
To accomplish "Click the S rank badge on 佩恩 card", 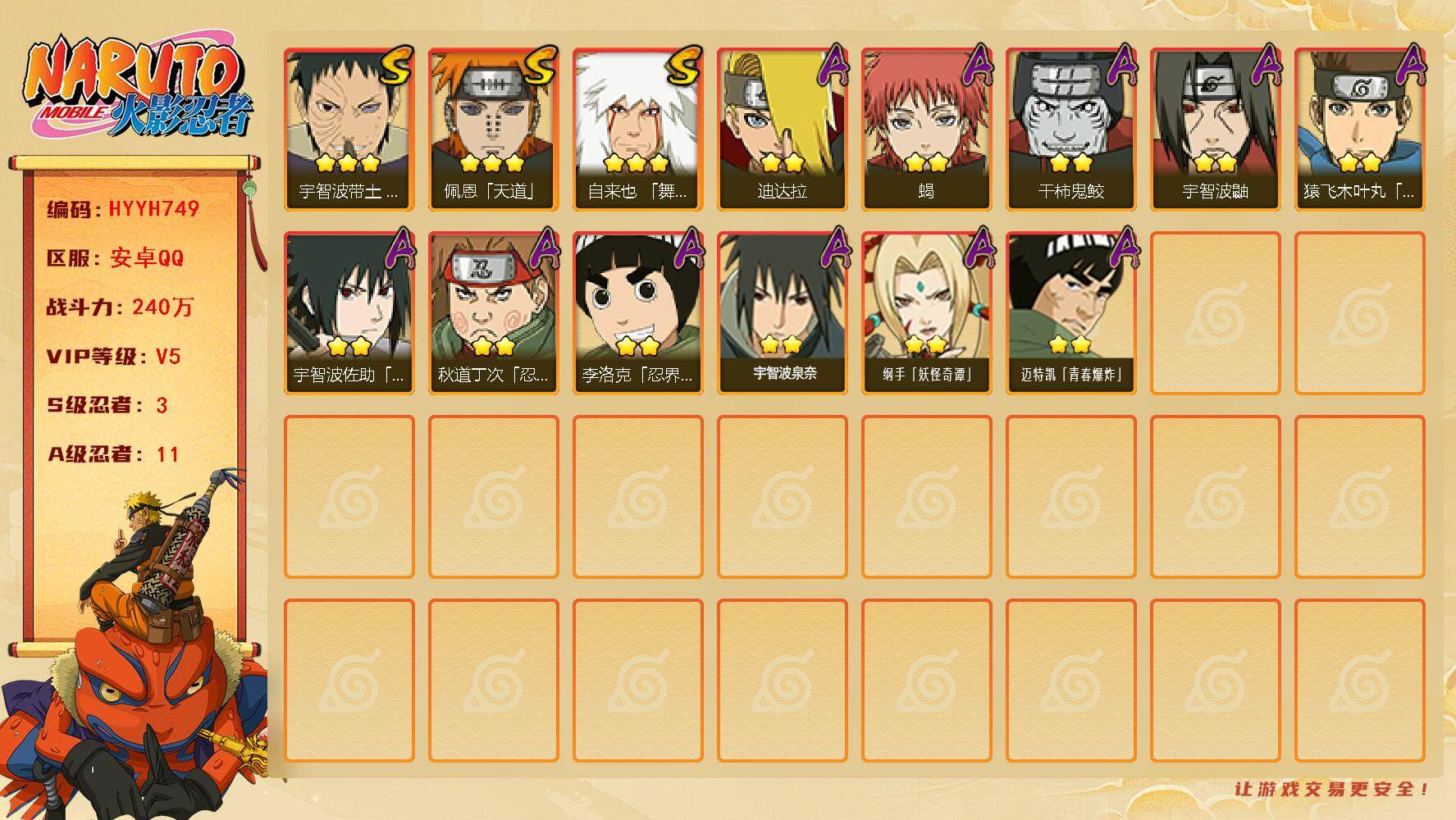I will pos(539,66).
